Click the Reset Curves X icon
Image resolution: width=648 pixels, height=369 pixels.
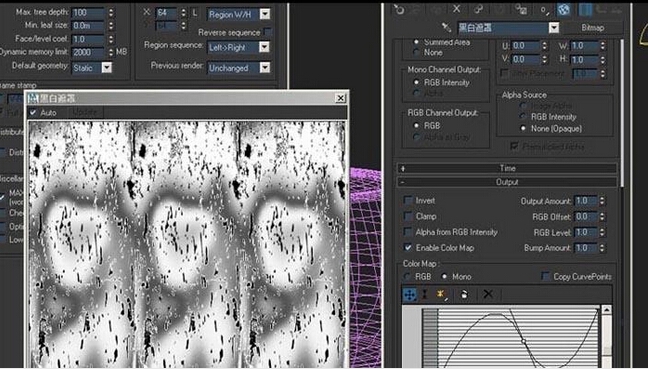[x=488, y=294]
